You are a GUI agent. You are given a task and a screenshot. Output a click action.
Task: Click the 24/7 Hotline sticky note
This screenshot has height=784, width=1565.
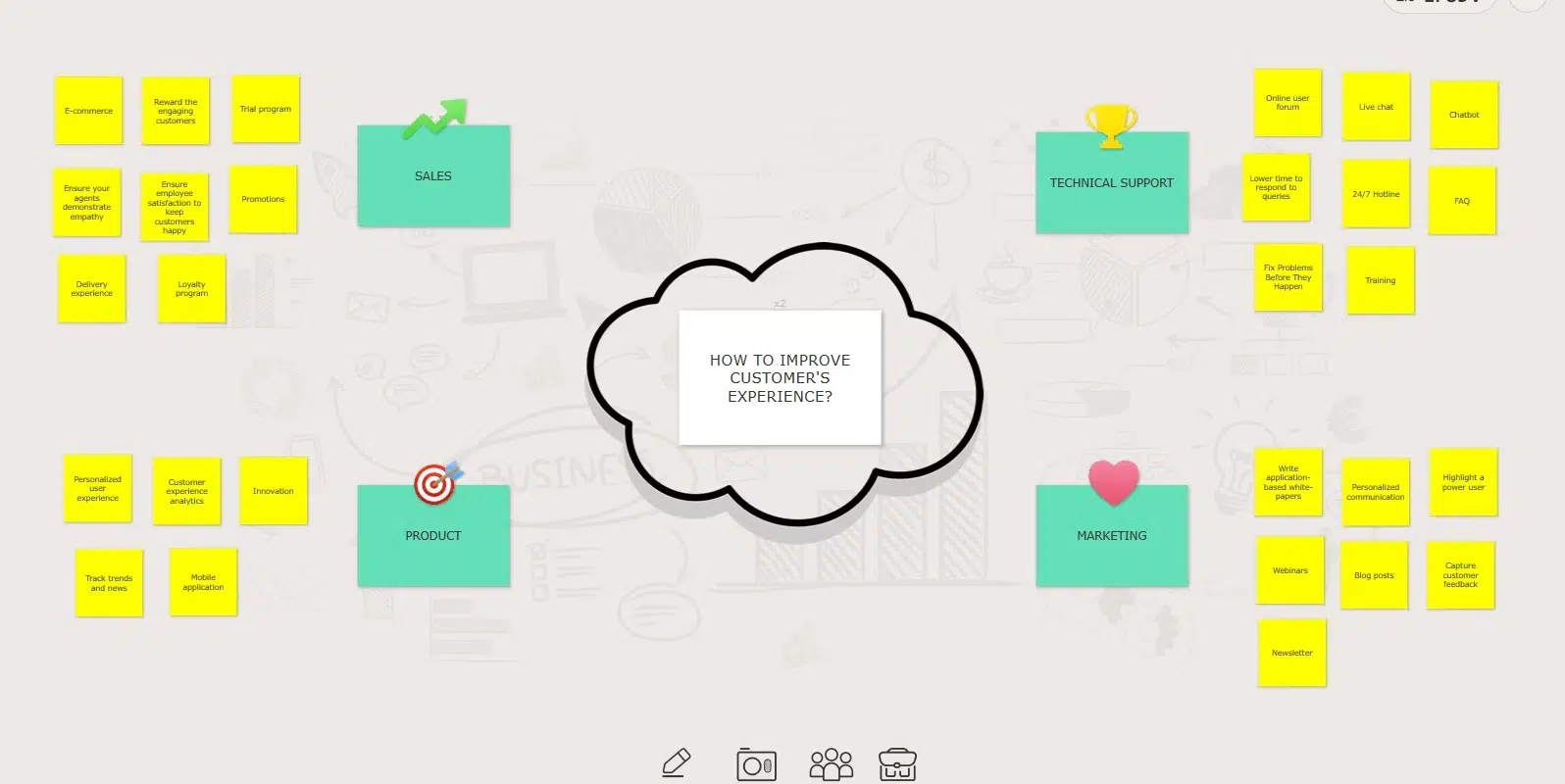point(1376,194)
